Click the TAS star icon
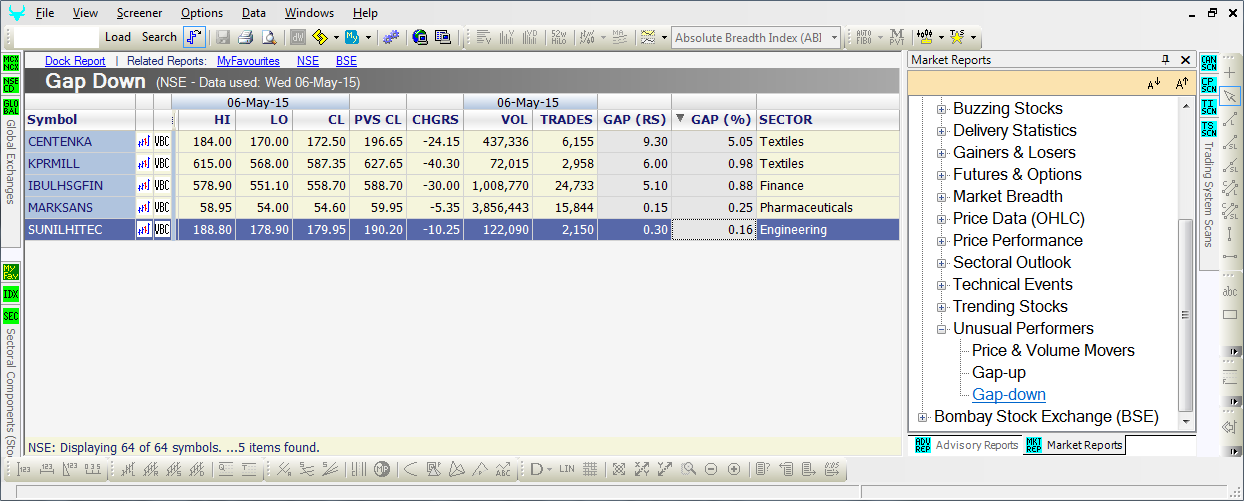1244x501 pixels. click(x=957, y=37)
